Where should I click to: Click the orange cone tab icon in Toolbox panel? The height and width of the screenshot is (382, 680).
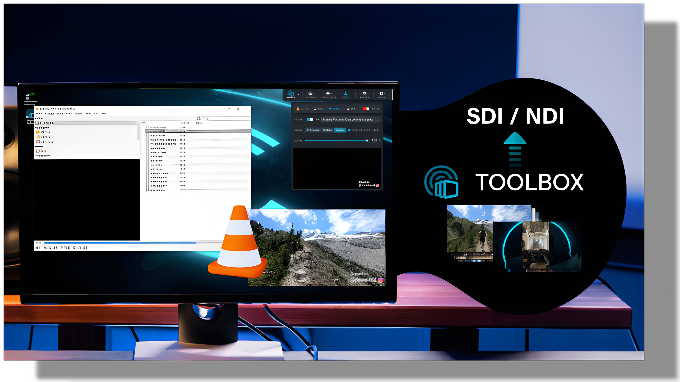click(298, 109)
